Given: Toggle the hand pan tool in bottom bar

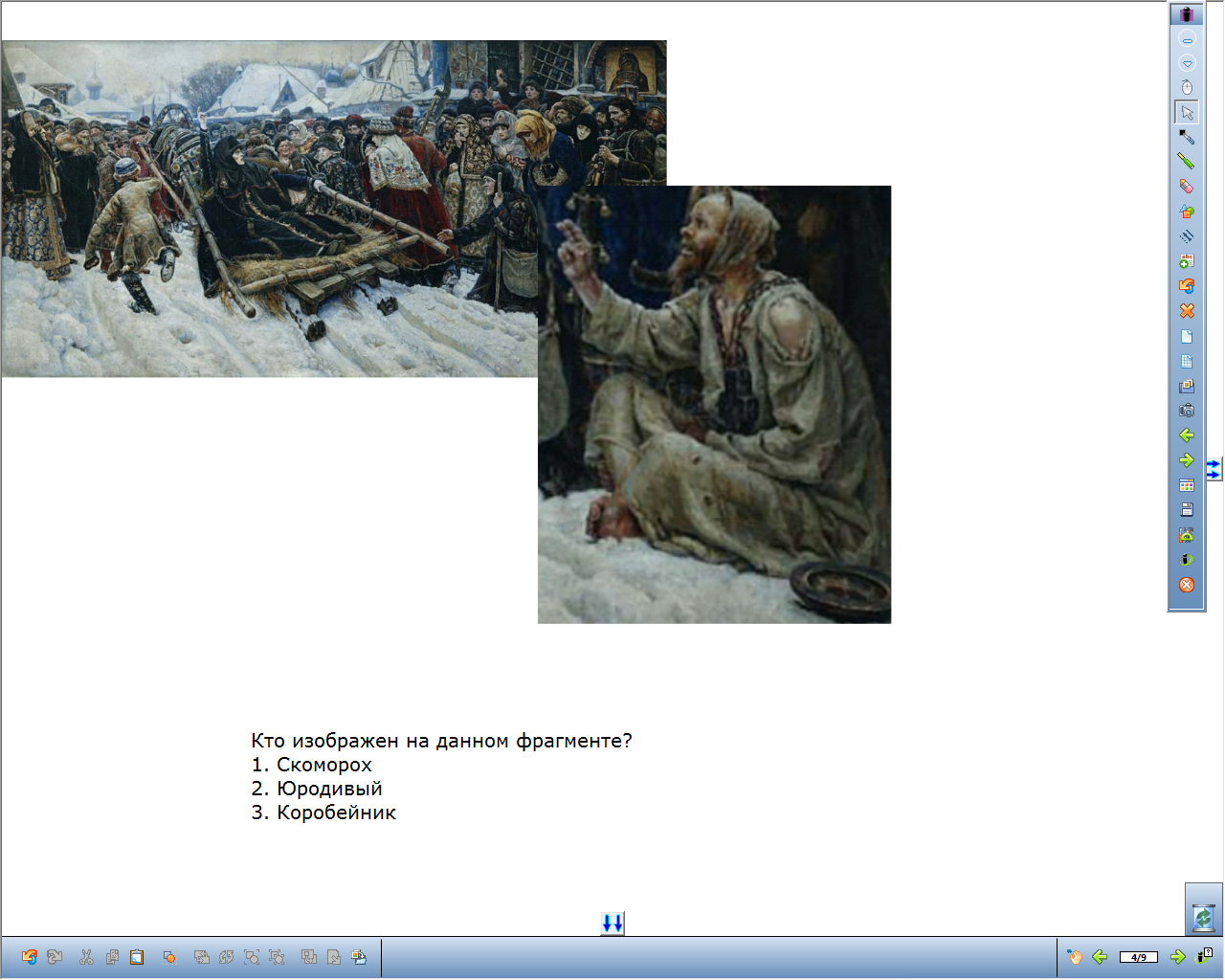Looking at the screenshot, I should tap(1075, 957).
